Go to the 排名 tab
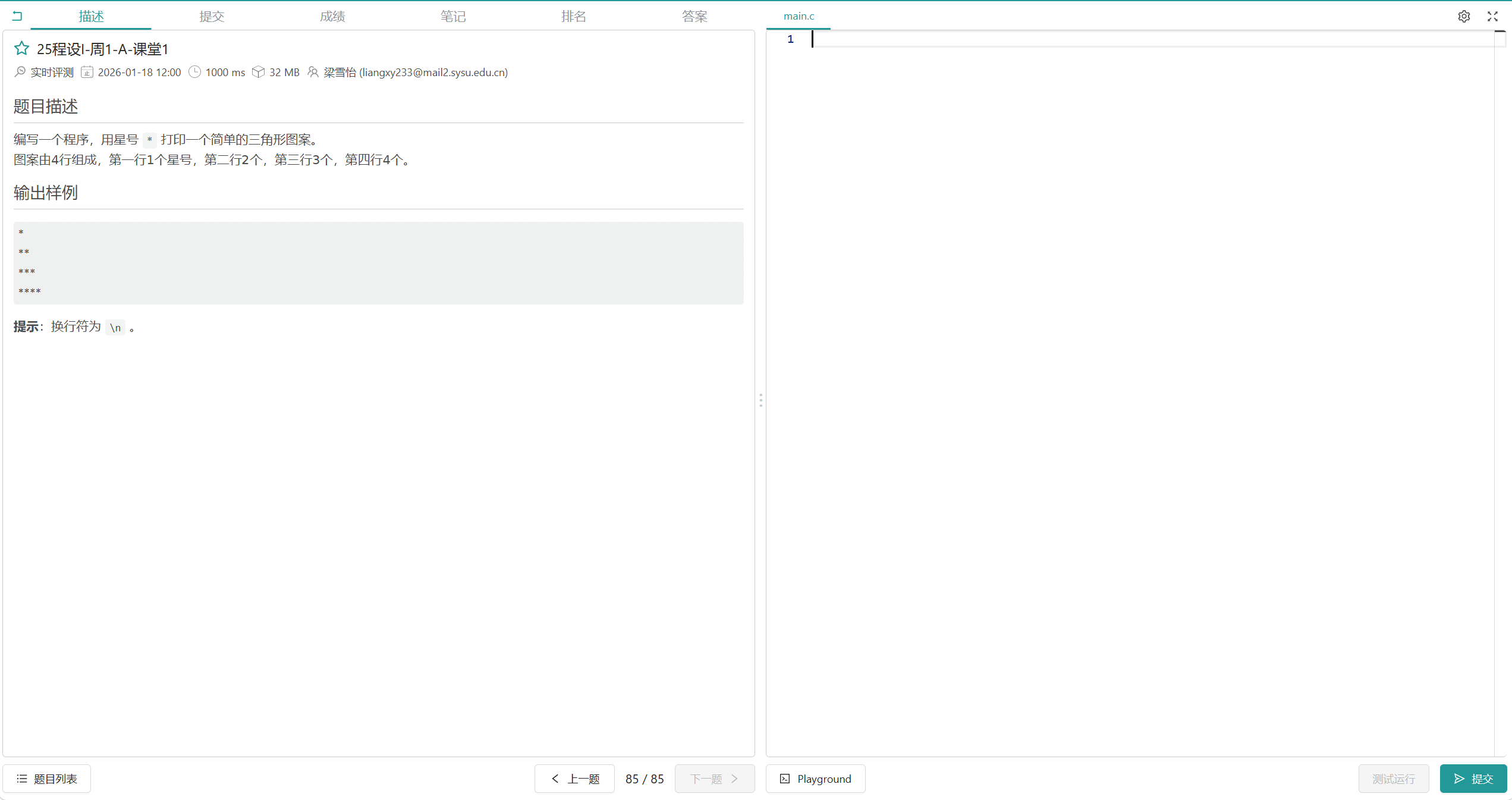The image size is (1512, 800). coord(574,16)
